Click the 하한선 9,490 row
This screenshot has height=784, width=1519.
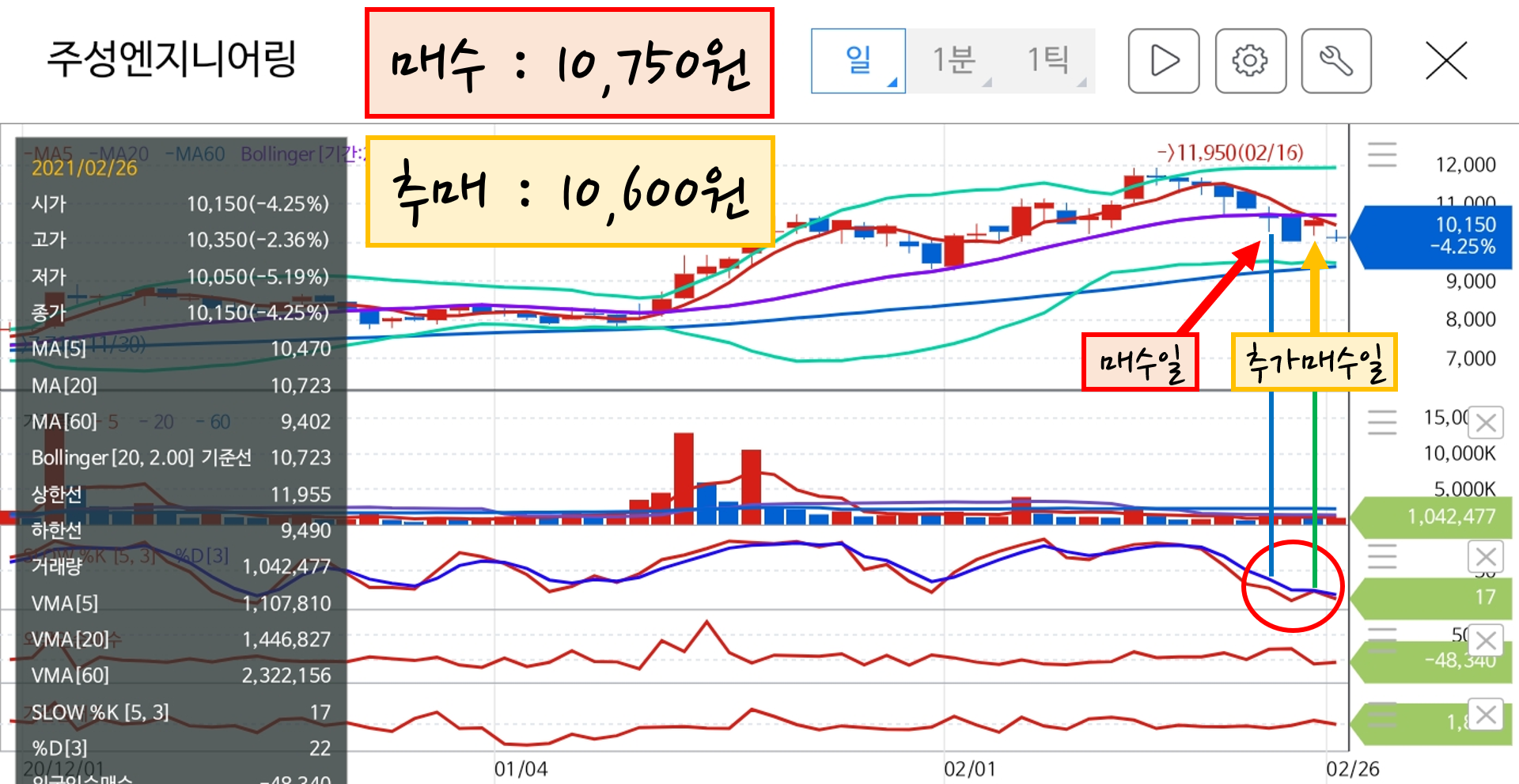180,530
